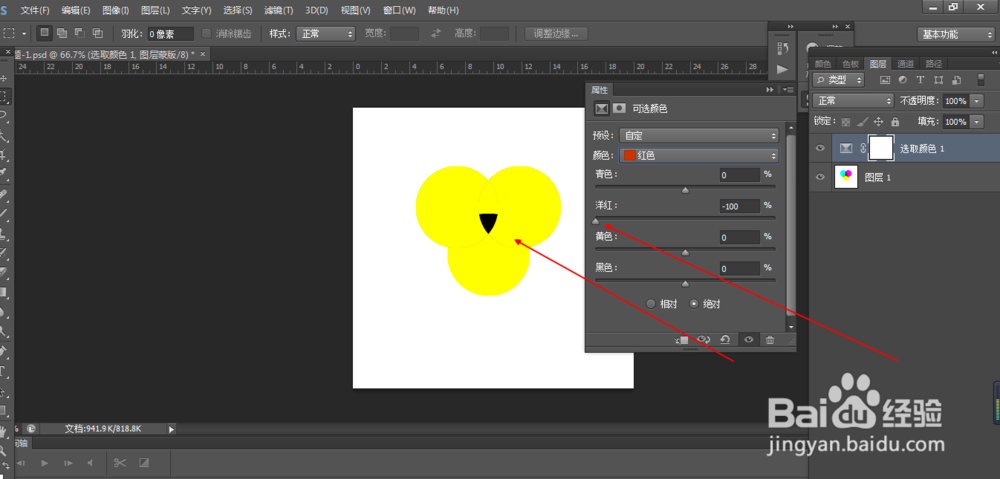This screenshot has height=479, width=1000.
Task: Switch to the 路径 tab
Action: click(934, 63)
